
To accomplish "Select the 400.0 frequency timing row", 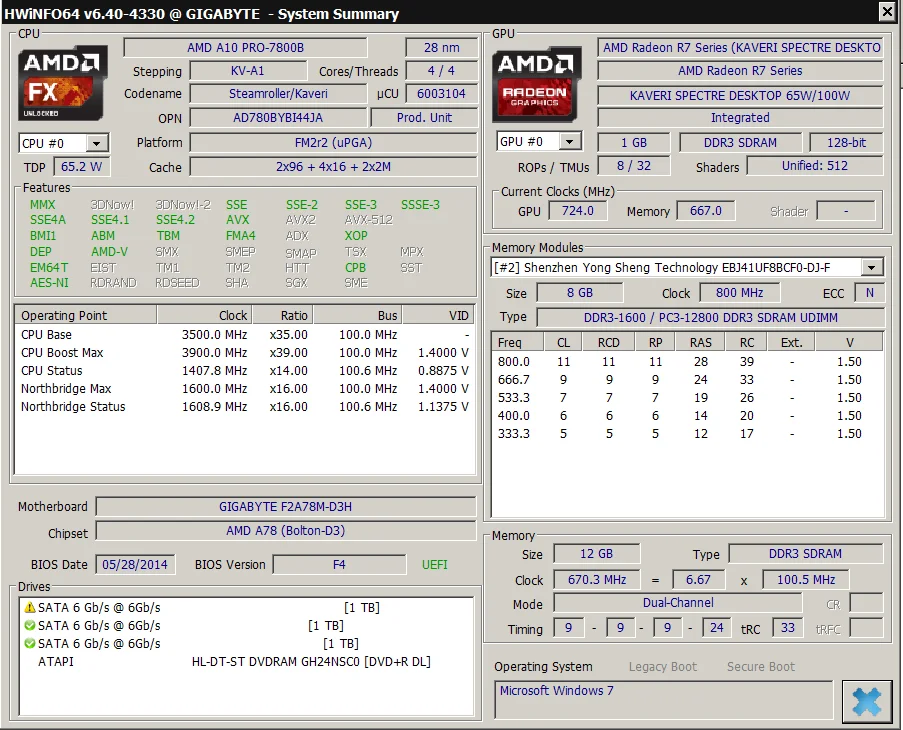I will tap(687, 416).
